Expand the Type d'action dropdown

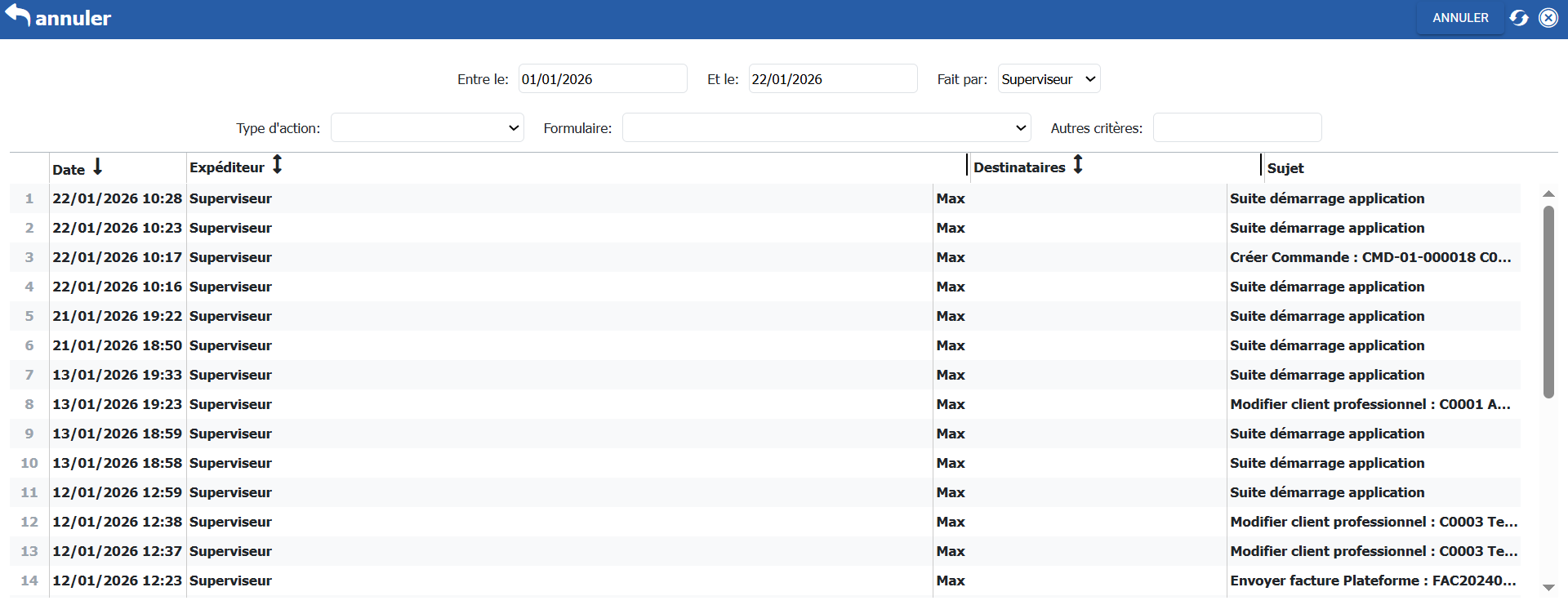[x=427, y=128]
